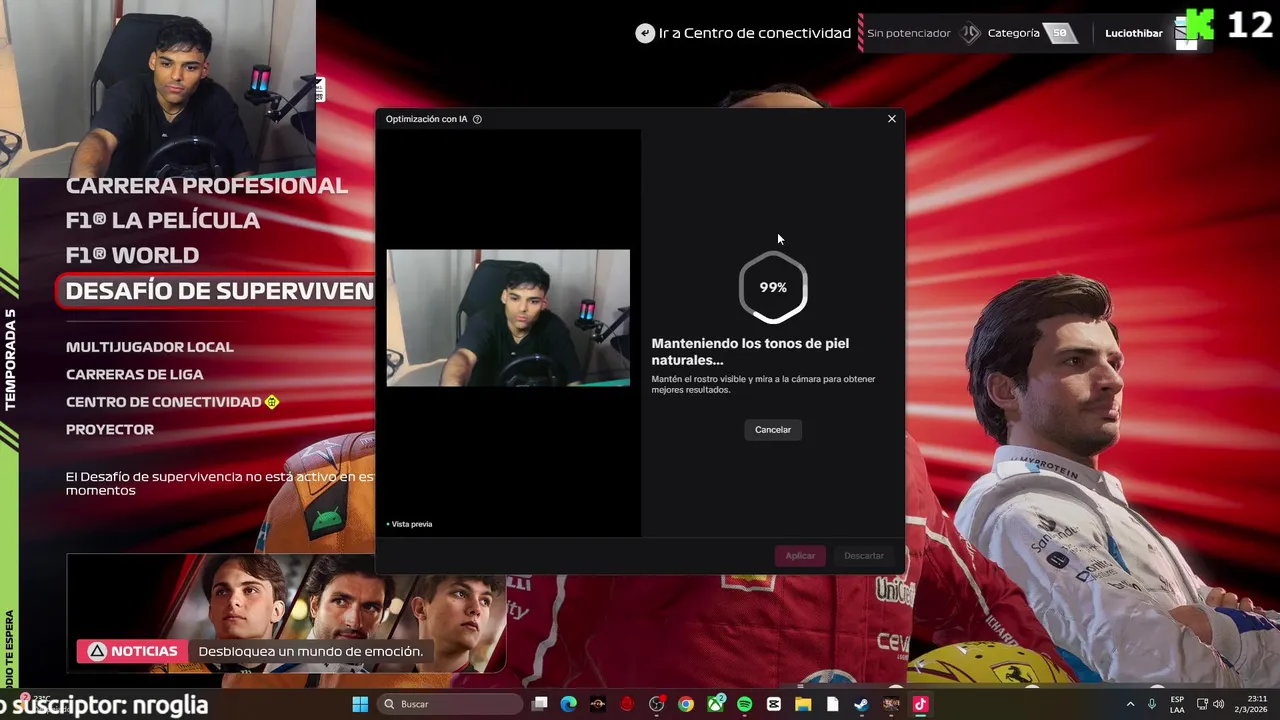
Task: Open Google Chrome from taskbar
Action: pos(686,704)
